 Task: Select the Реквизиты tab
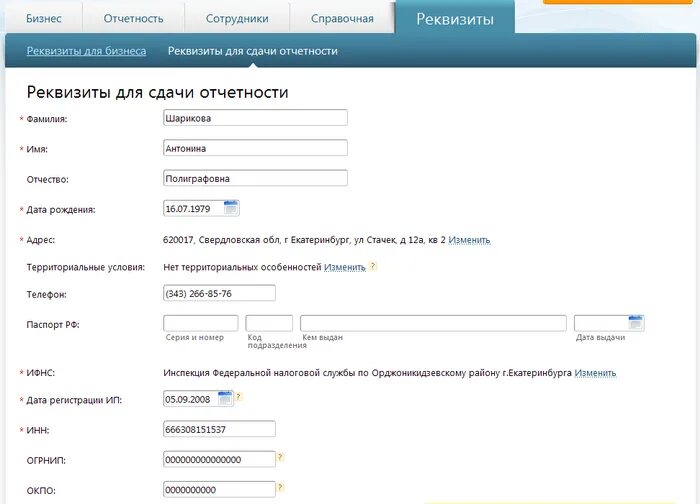455,19
